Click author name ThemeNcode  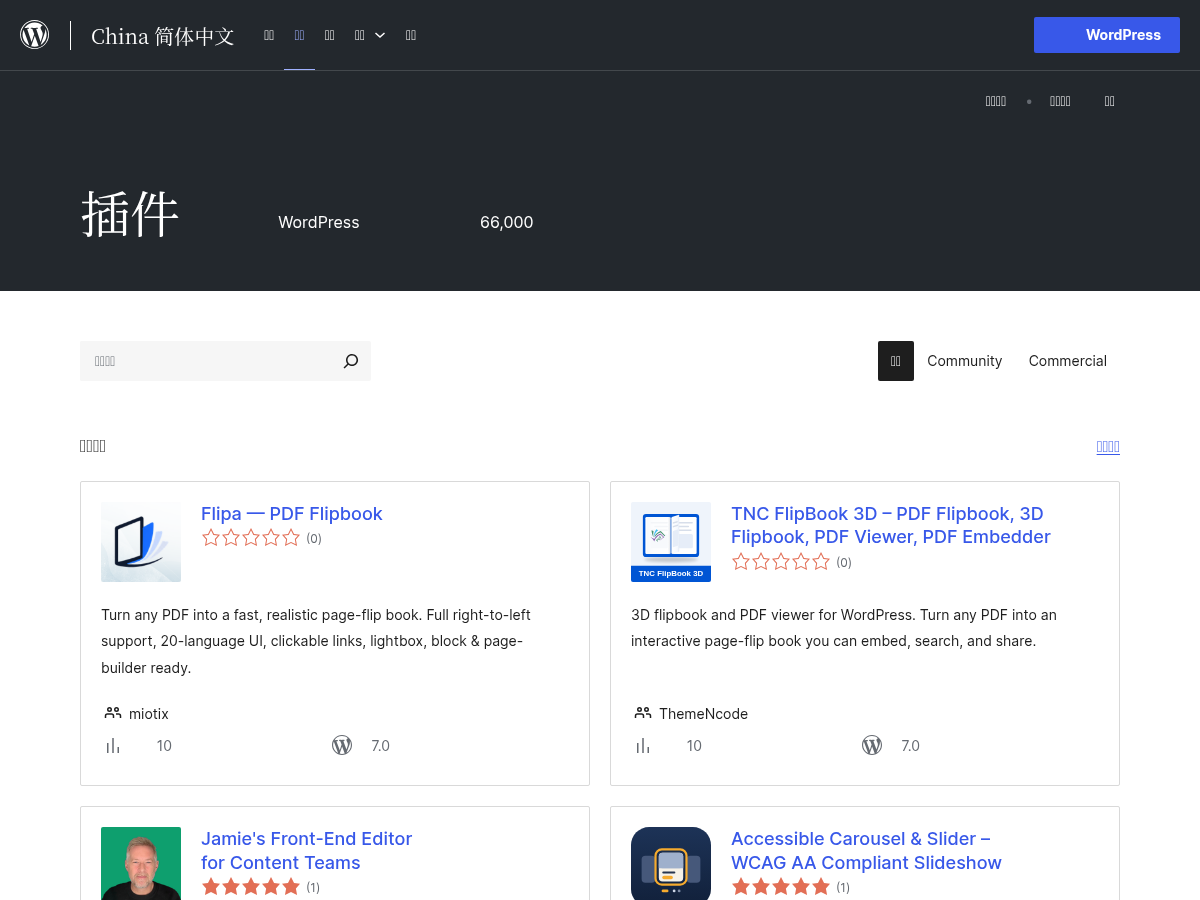(703, 714)
